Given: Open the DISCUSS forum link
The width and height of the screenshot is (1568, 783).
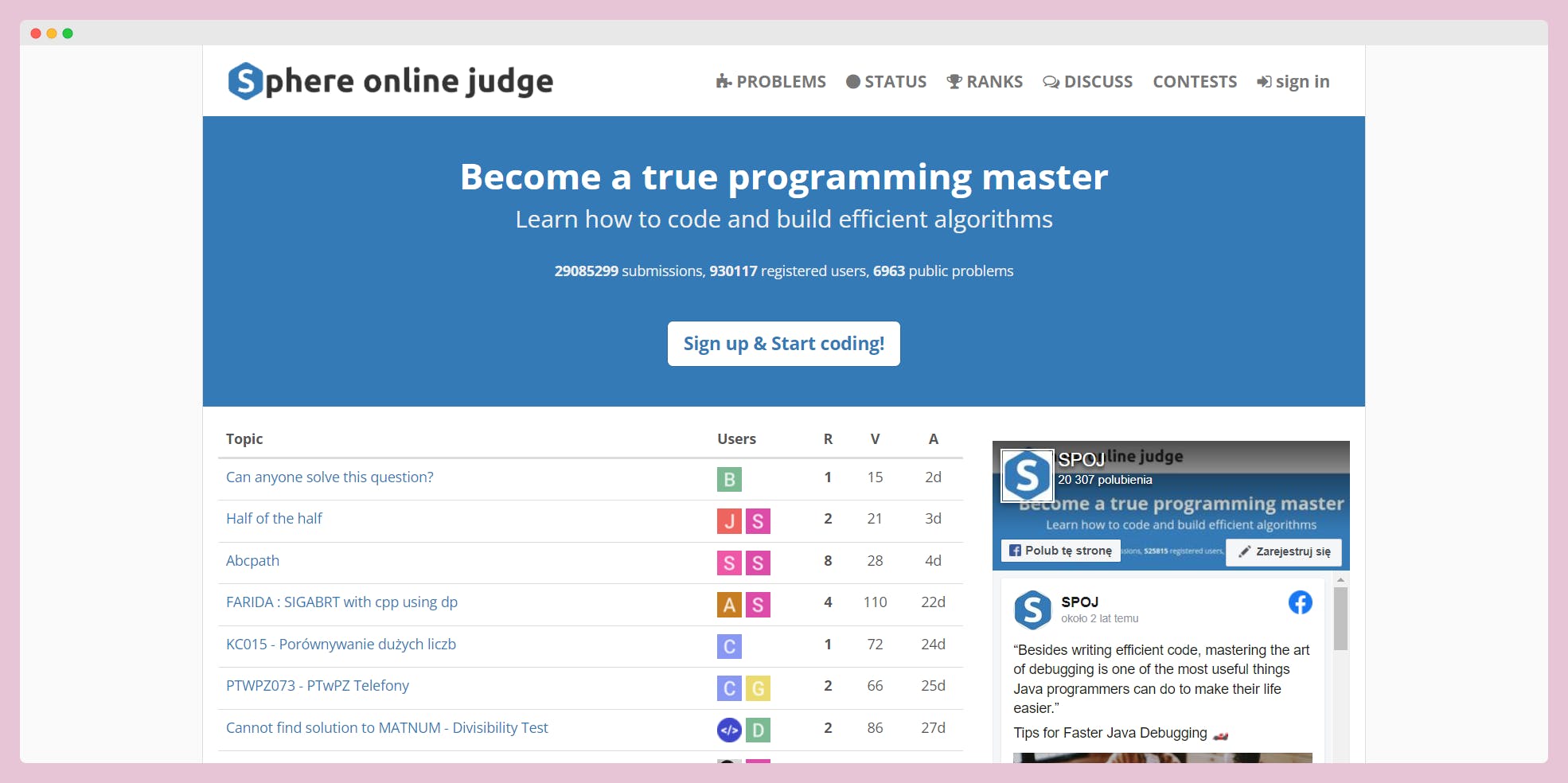Looking at the screenshot, I should [x=1087, y=82].
